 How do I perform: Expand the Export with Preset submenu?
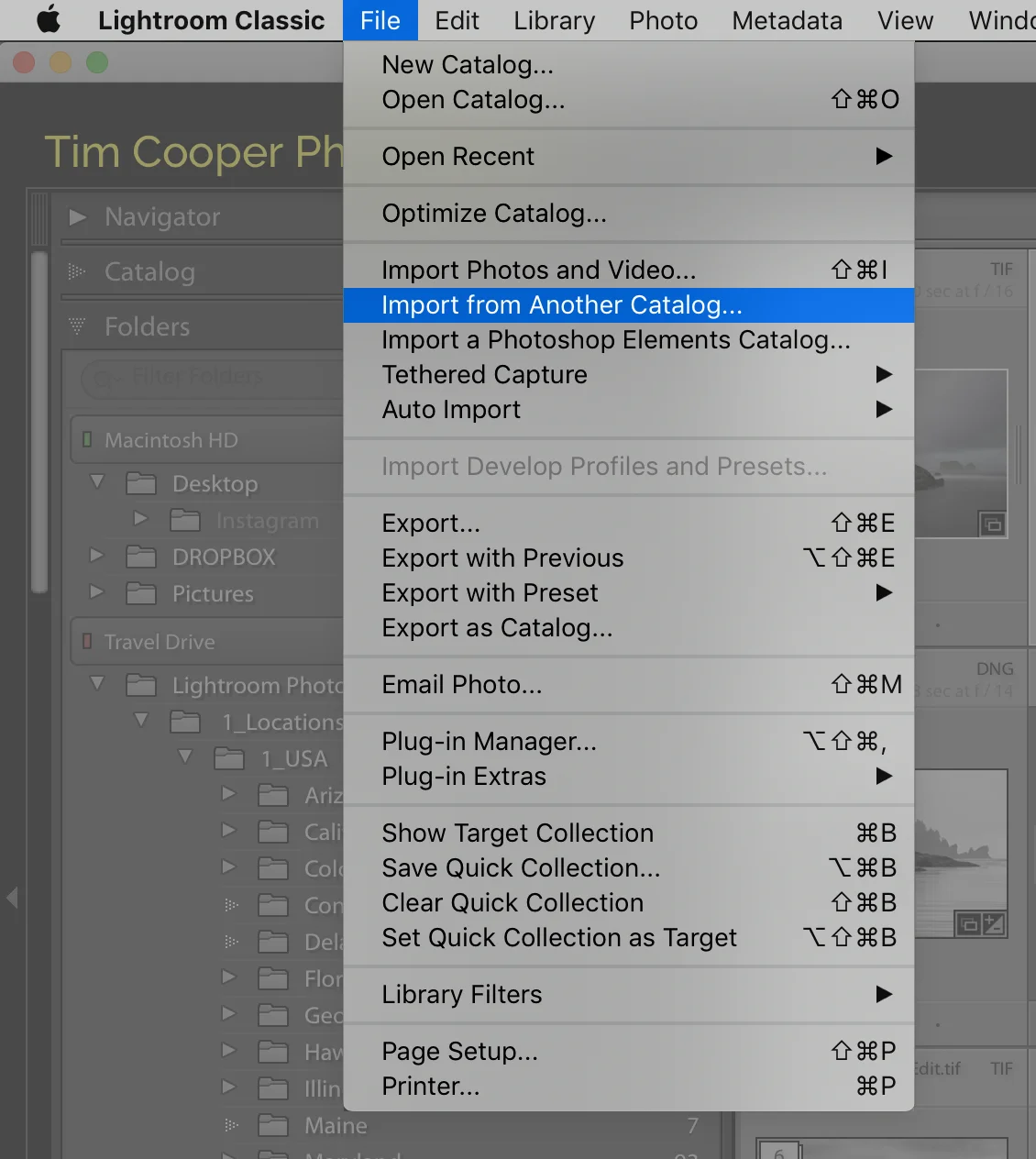[629, 593]
